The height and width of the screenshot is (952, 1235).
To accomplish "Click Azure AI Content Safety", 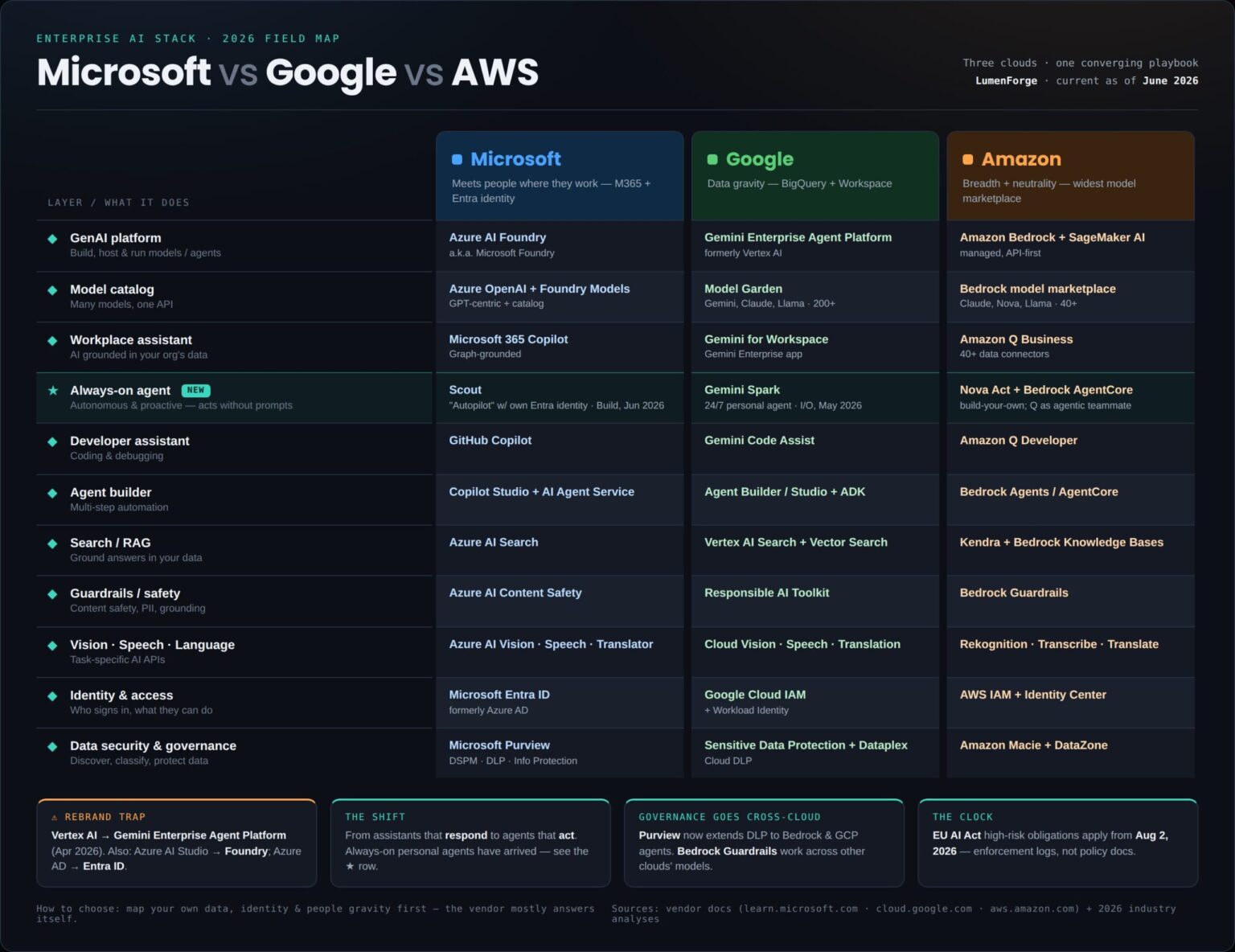I will (x=515, y=593).
